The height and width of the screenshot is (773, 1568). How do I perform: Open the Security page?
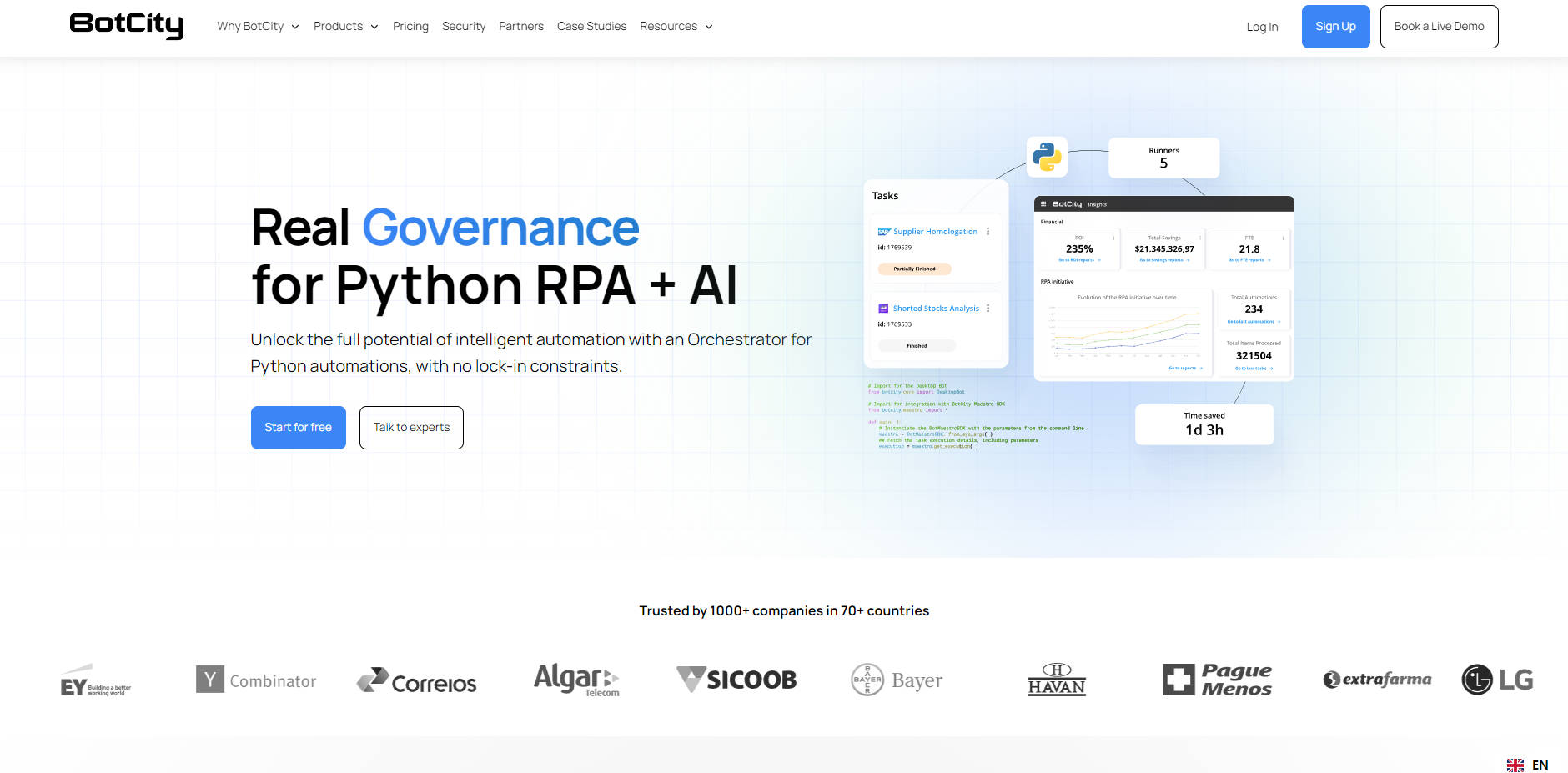[x=464, y=27]
